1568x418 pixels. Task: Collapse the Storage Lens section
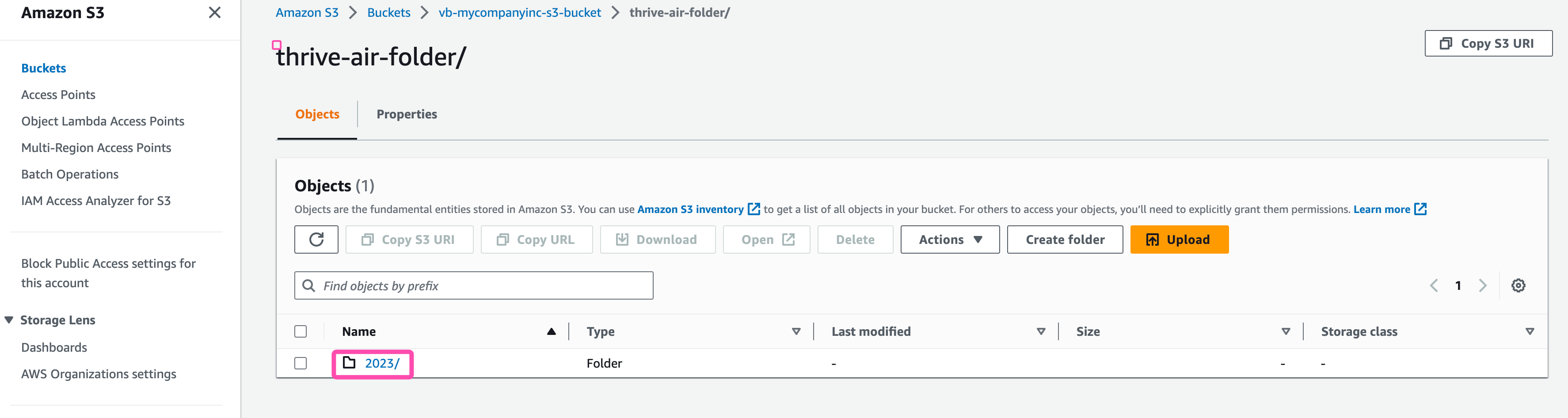pos(8,320)
